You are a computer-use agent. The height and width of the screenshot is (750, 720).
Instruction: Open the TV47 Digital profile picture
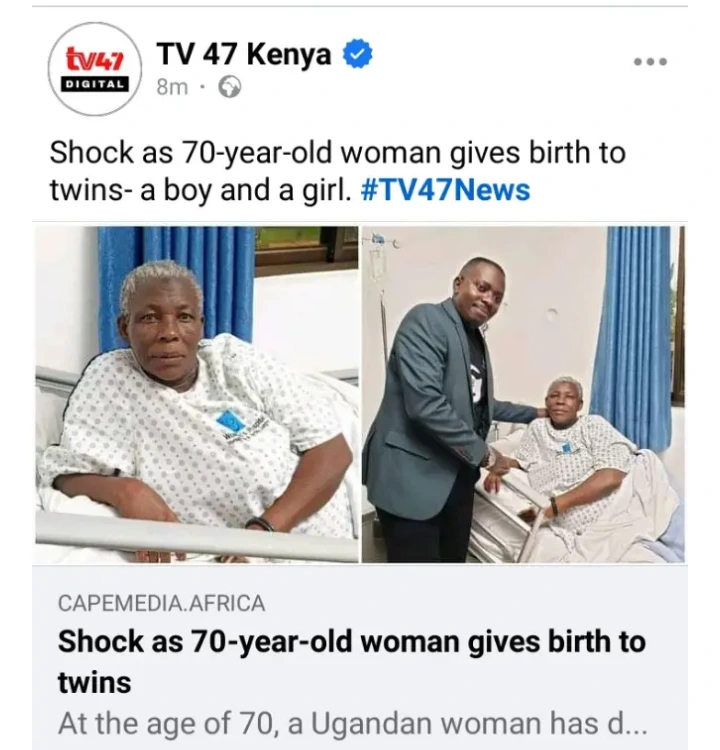(96, 69)
